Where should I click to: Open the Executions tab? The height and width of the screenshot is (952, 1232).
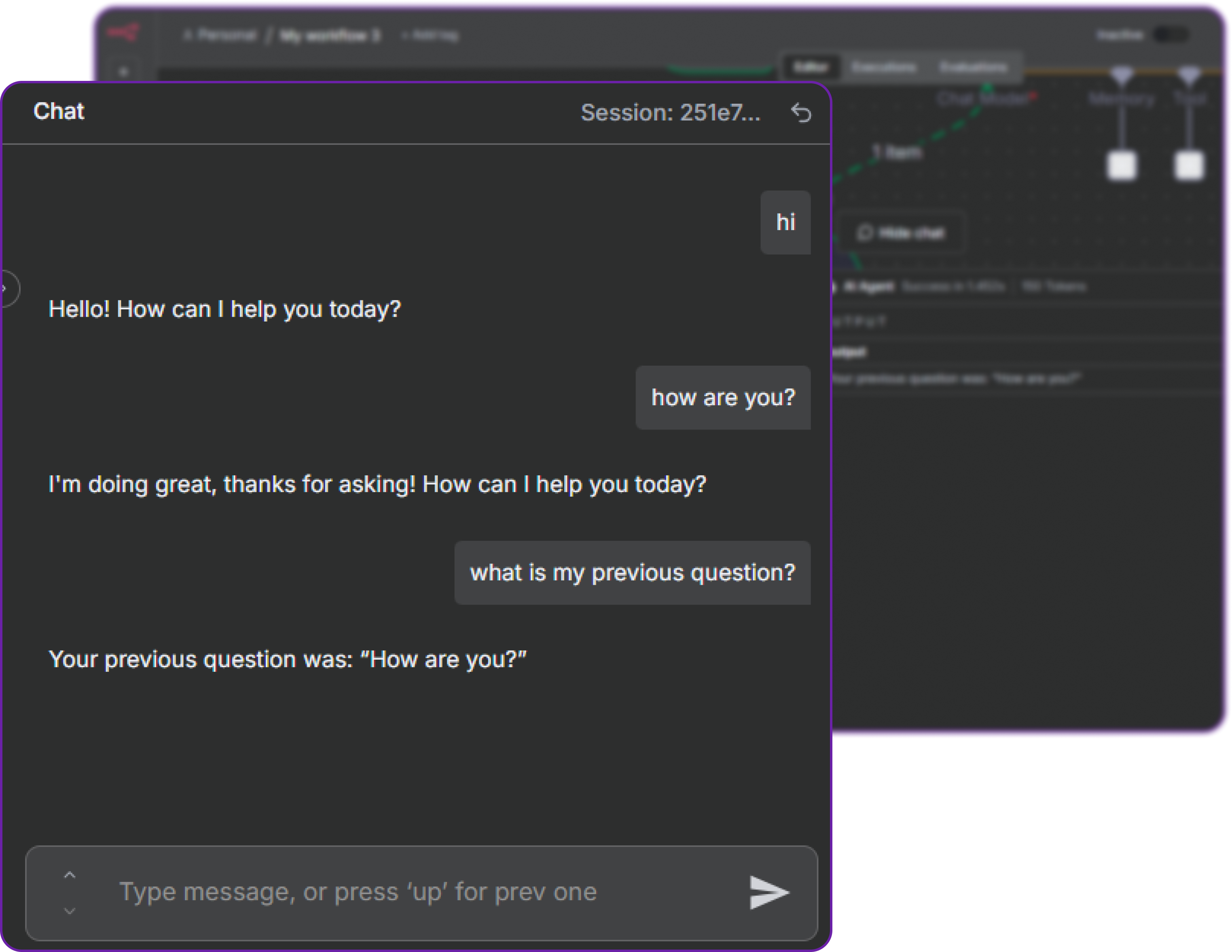tap(883, 67)
